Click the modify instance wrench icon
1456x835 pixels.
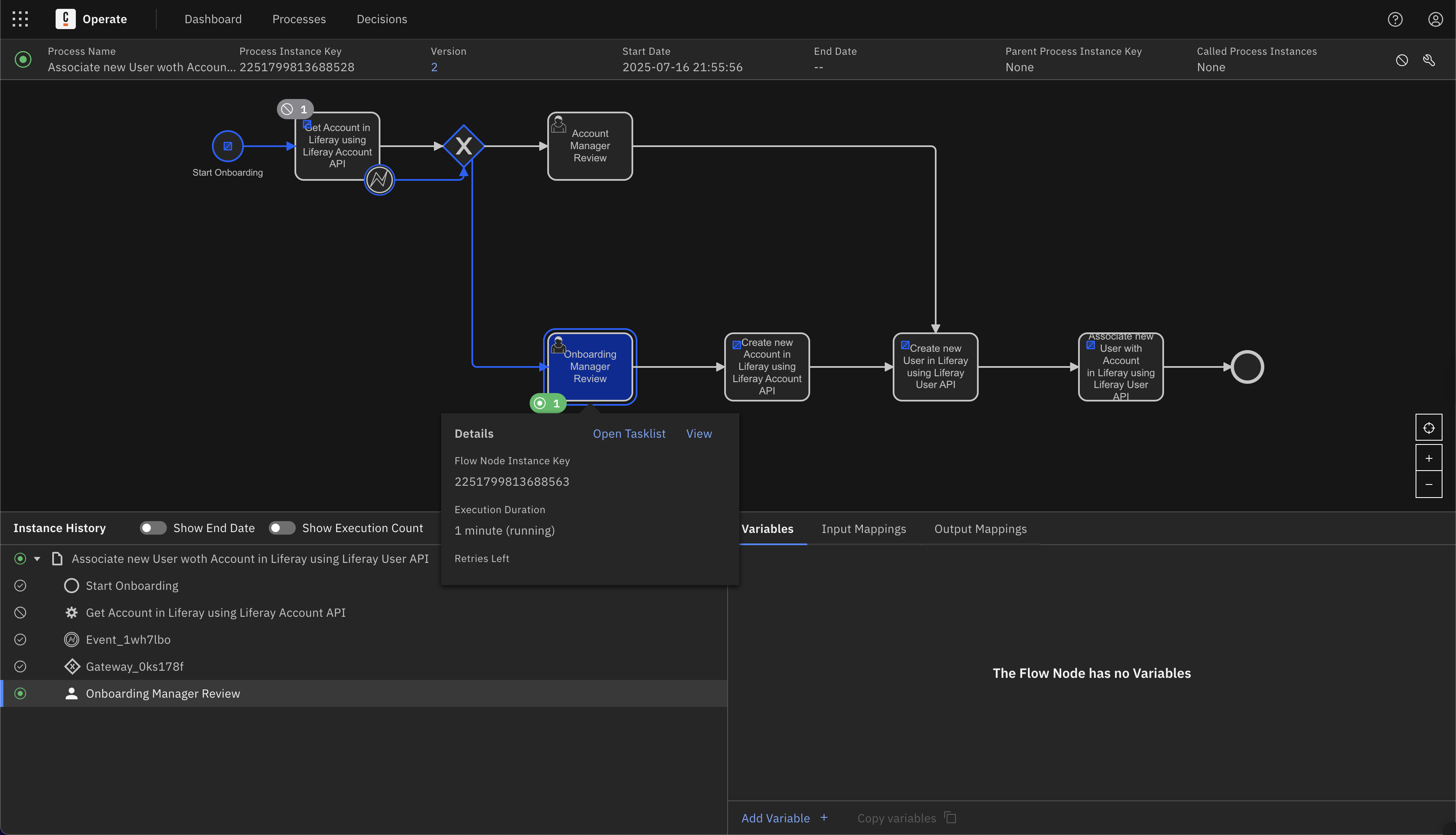pos(1429,60)
